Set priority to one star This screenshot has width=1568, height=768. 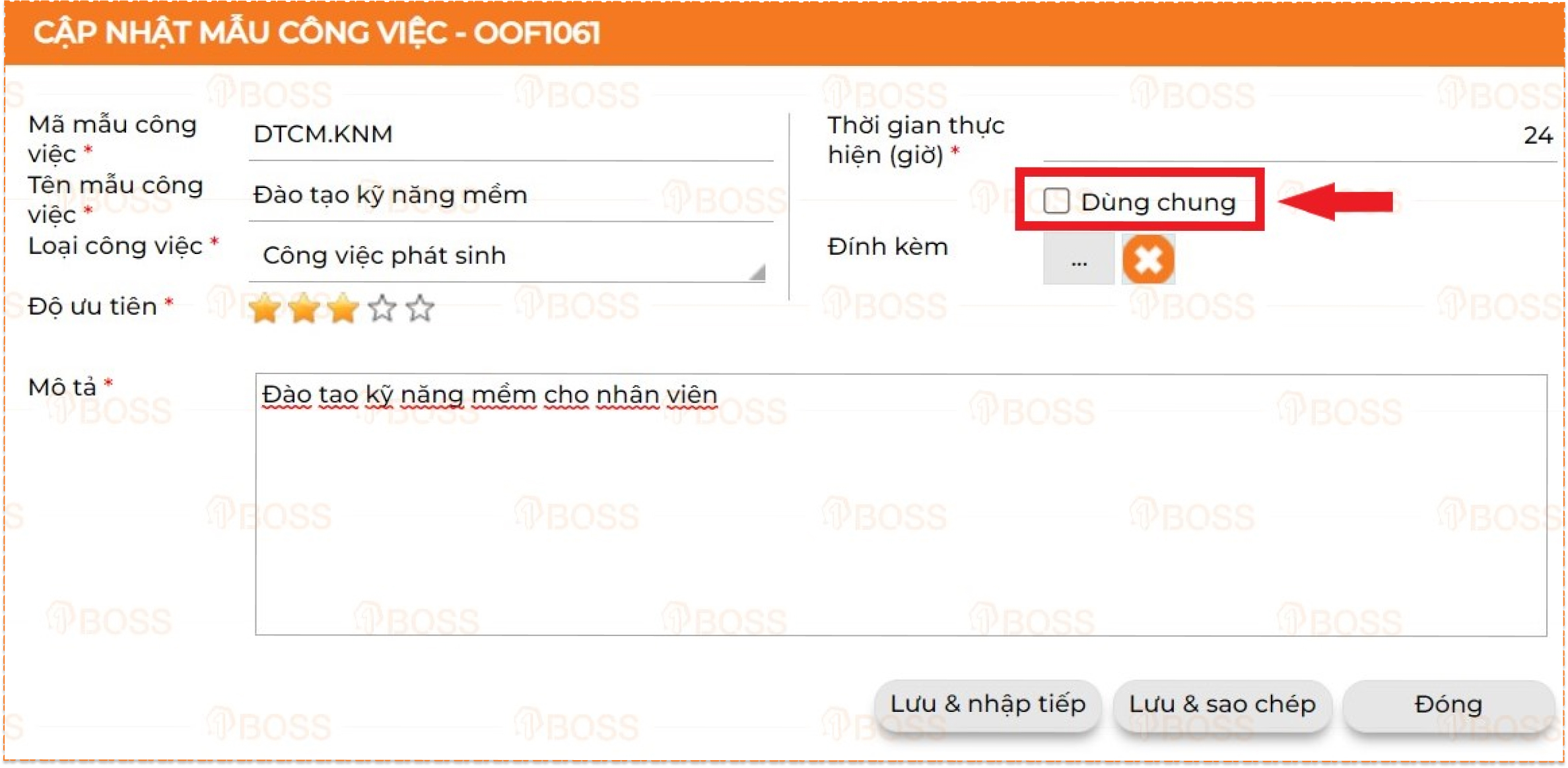pos(265,309)
